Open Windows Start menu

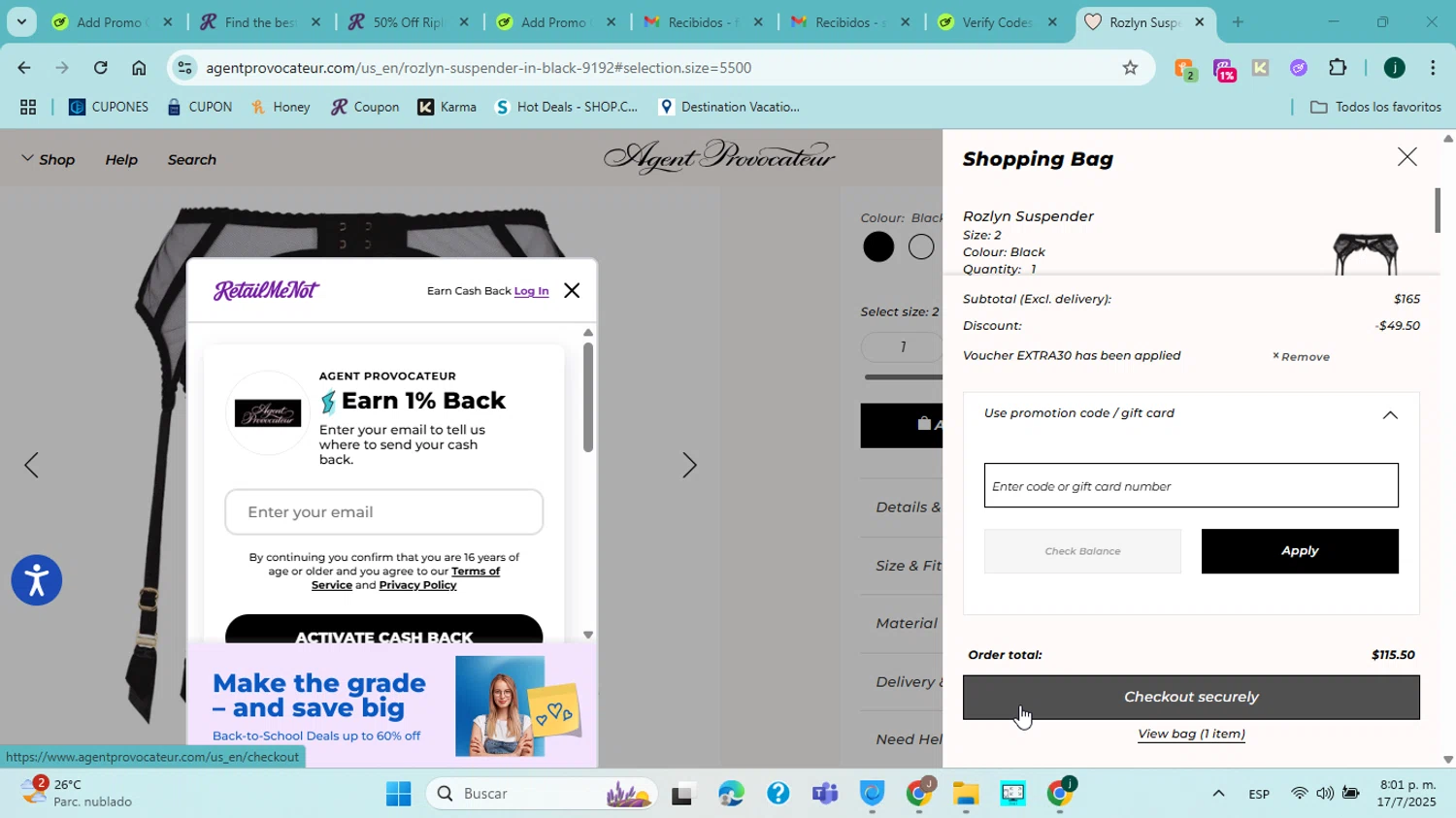click(x=398, y=794)
